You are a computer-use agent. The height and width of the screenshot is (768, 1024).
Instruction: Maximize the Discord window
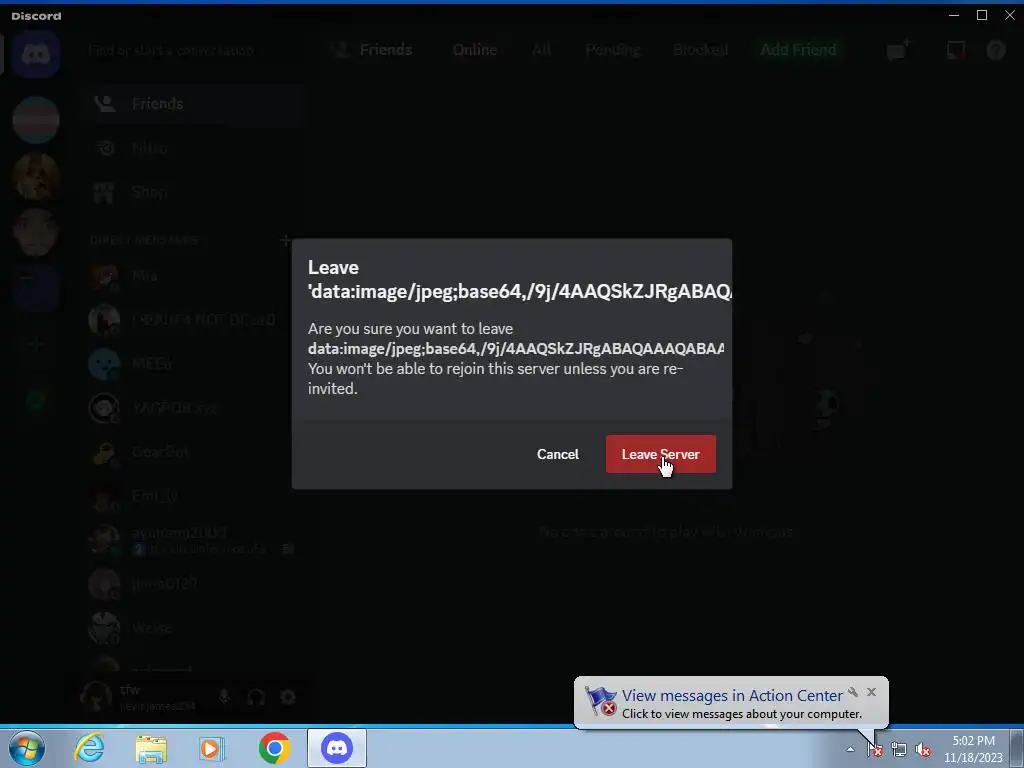(982, 15)
